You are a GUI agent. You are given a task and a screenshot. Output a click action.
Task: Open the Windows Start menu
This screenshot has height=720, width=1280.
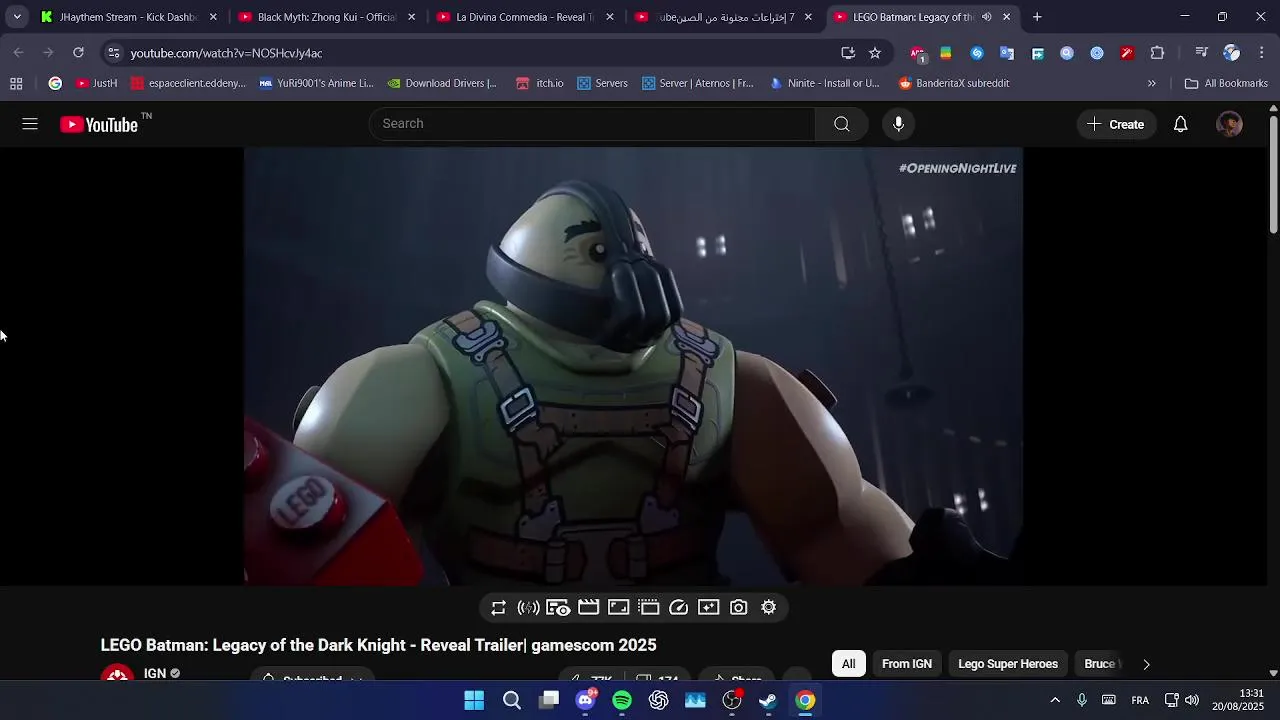point(474,700)
